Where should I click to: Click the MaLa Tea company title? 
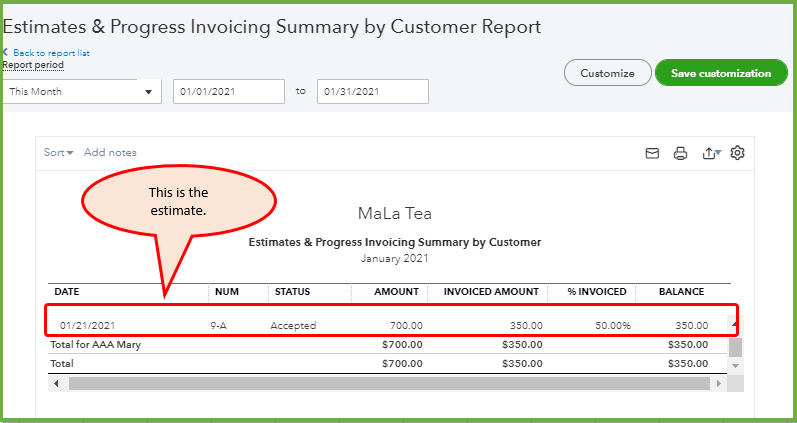394,214
